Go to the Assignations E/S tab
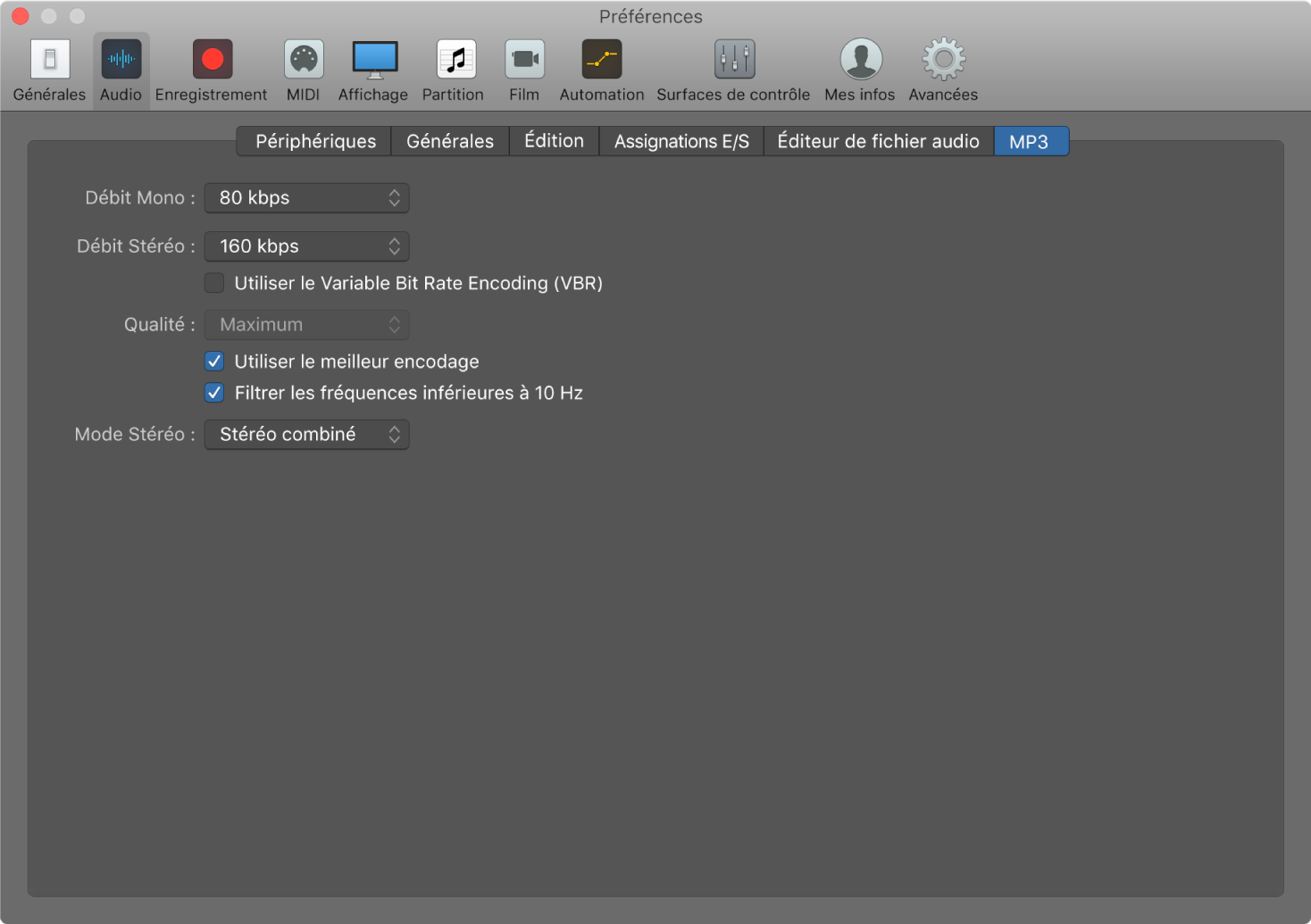The image size is (1311, 924). [x=681, y=141]
